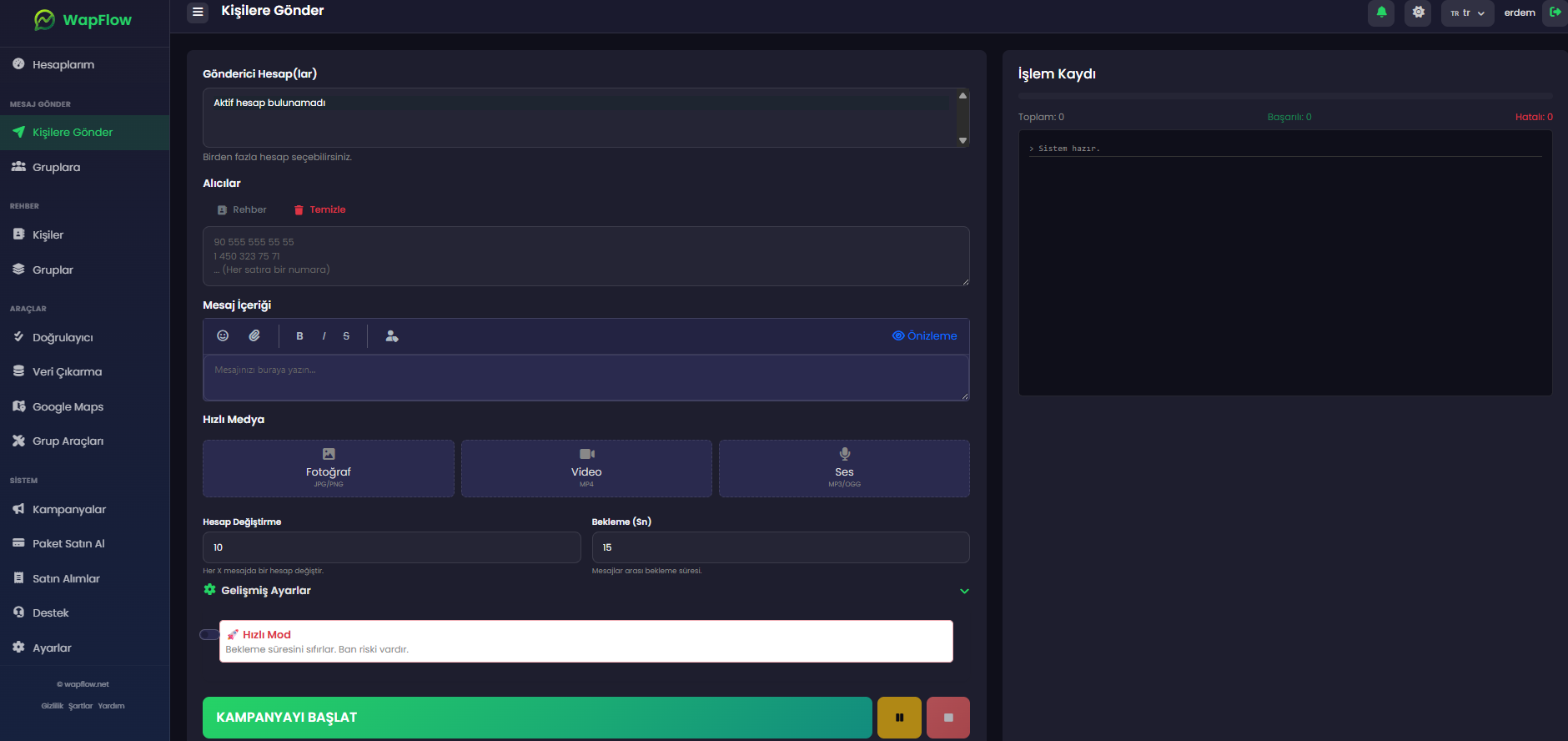Expand Gelişmiş Ayarlar section

coord(585,590)
